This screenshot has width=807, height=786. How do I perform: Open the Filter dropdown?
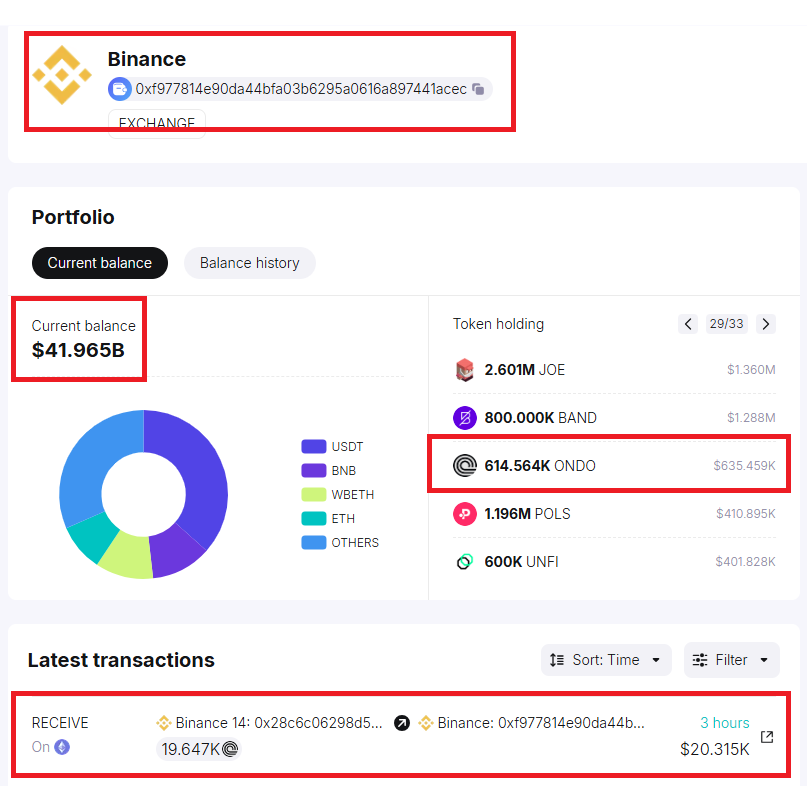(x=731, y=660)
